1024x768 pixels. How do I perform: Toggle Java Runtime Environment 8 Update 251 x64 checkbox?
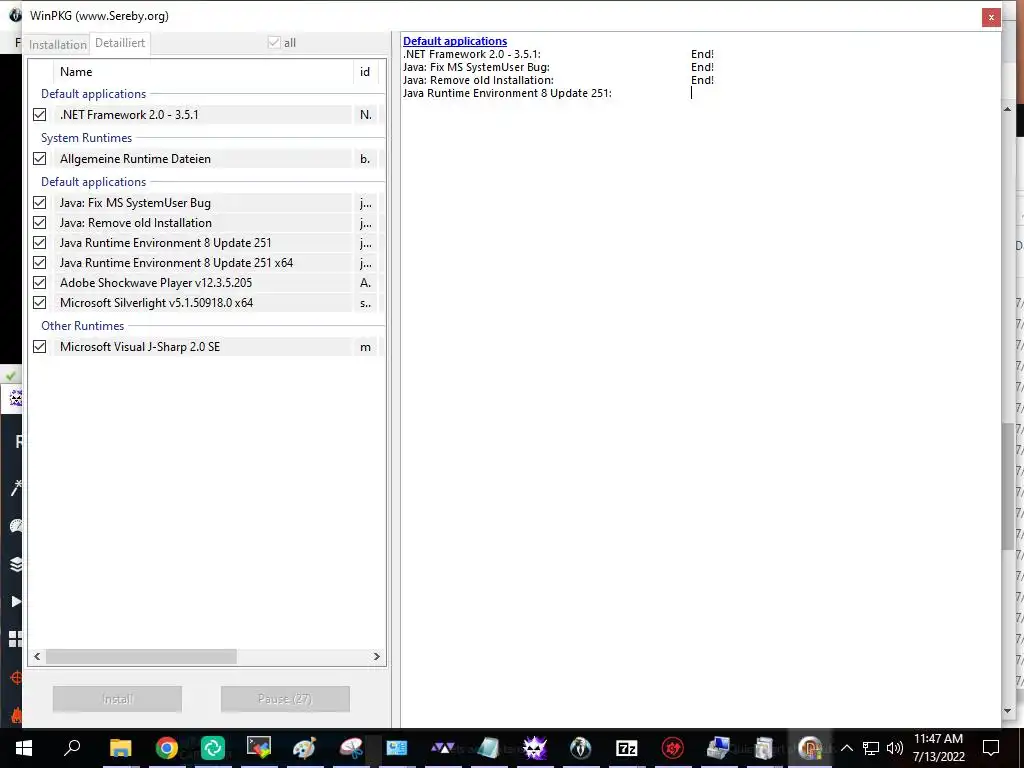tap(40, 263)
